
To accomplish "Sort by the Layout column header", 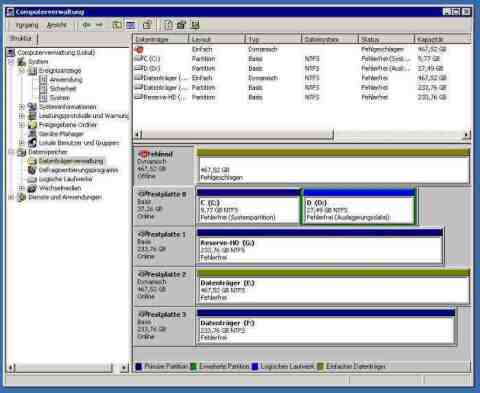I will coord(217,39).
